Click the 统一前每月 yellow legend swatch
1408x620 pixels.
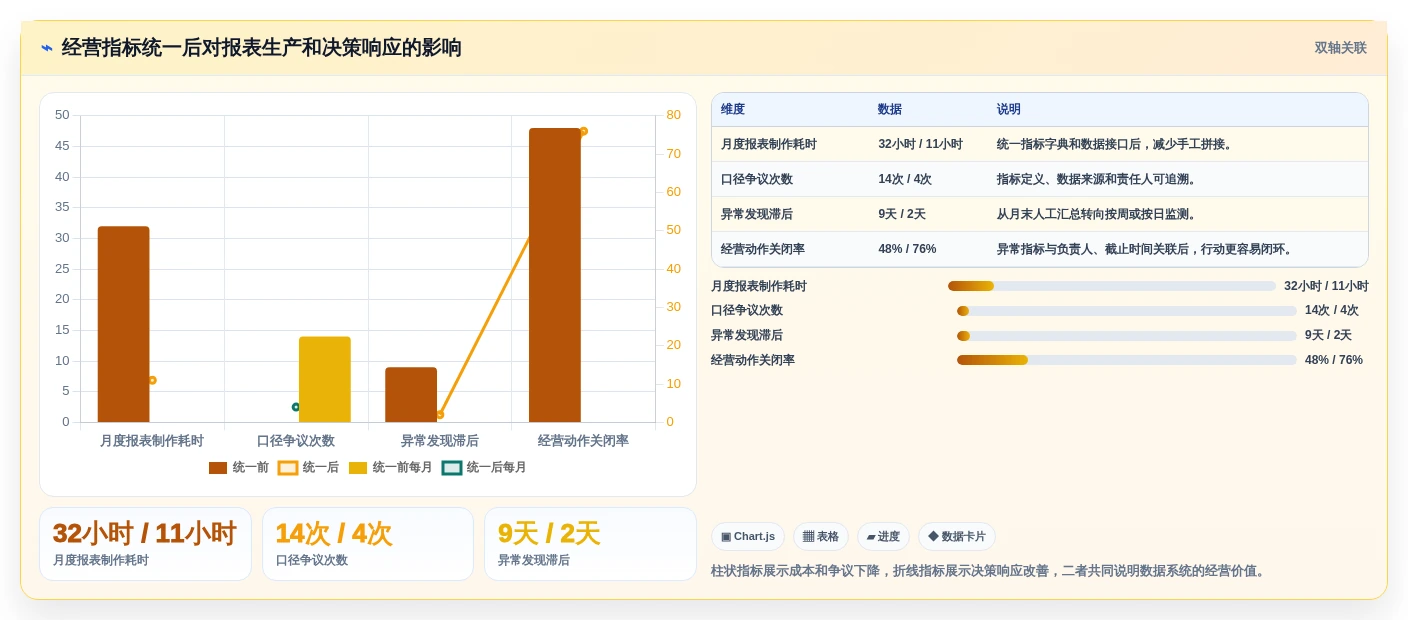point(358,468)
